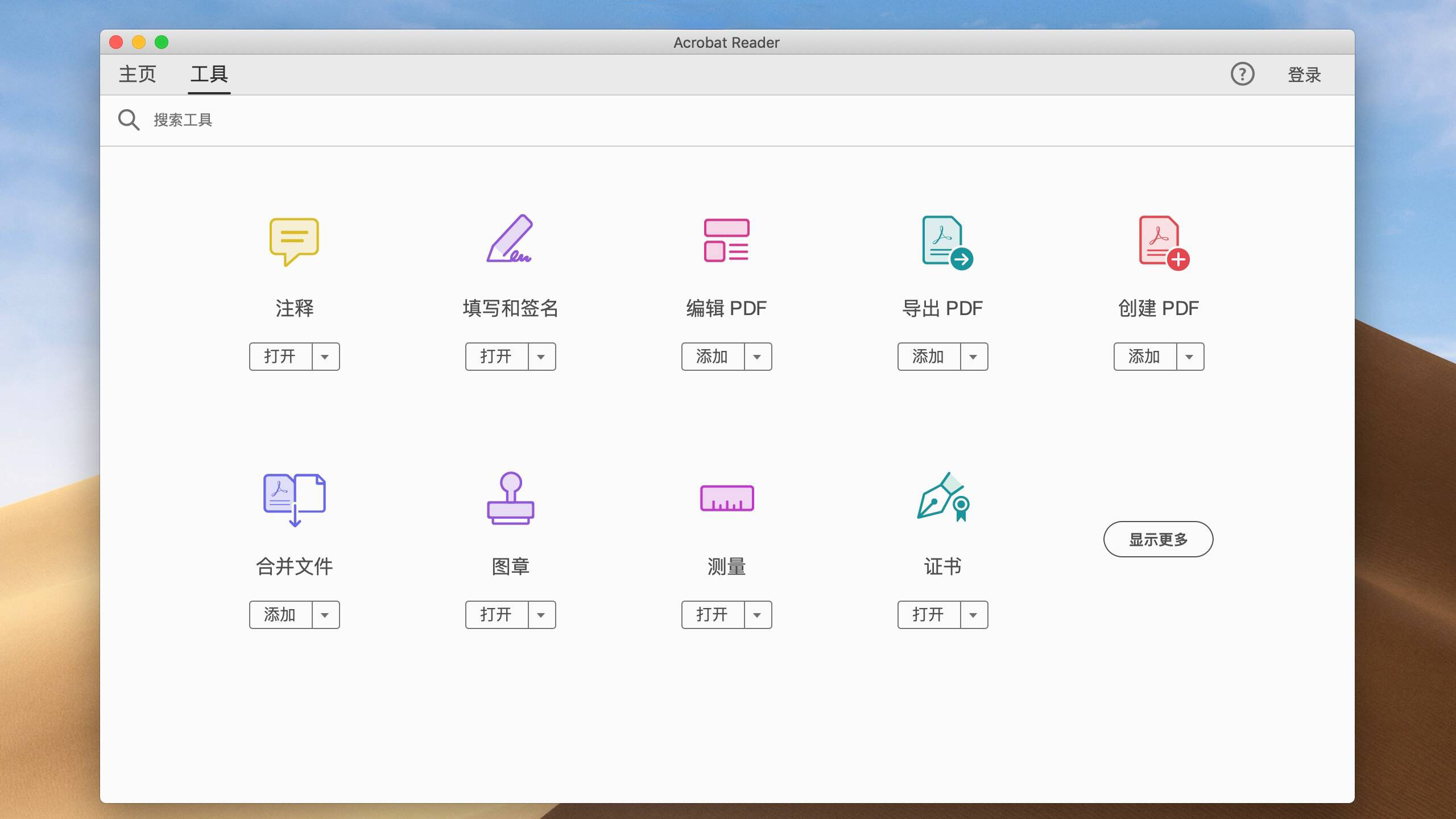Open dropdown arrow under 创建 PDF
The image size is (1456, 819).
click(1190, 357)
